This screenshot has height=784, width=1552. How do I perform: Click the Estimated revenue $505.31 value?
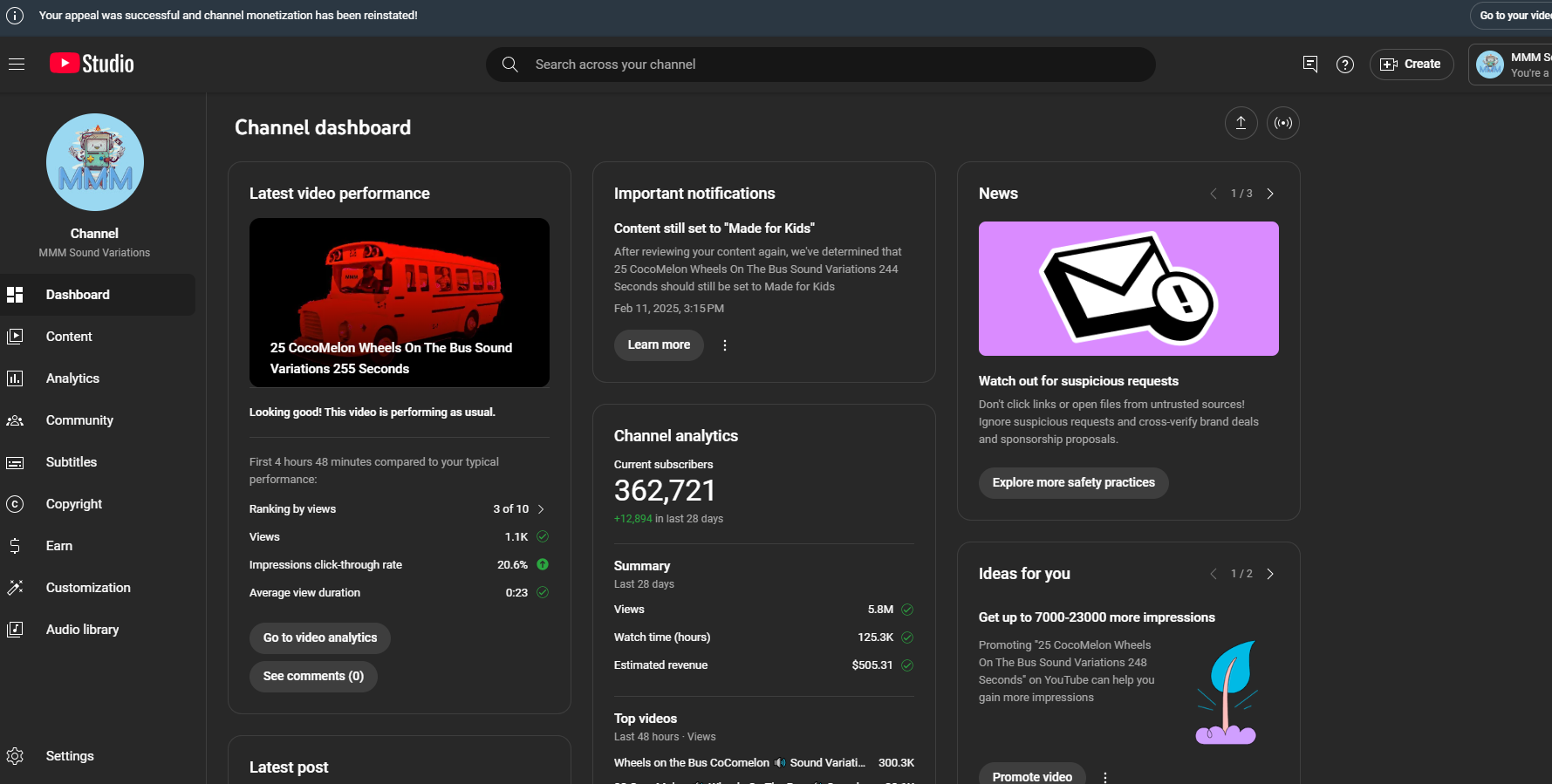click(x=872, y=665)
